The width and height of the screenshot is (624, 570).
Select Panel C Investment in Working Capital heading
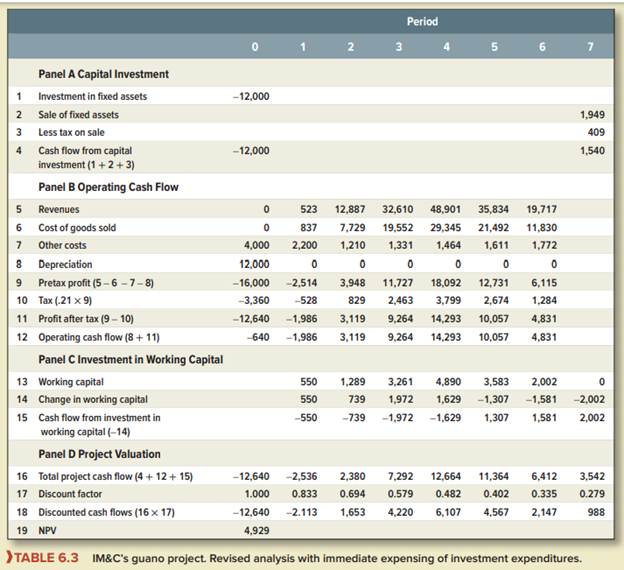click(x=130, y=359)
